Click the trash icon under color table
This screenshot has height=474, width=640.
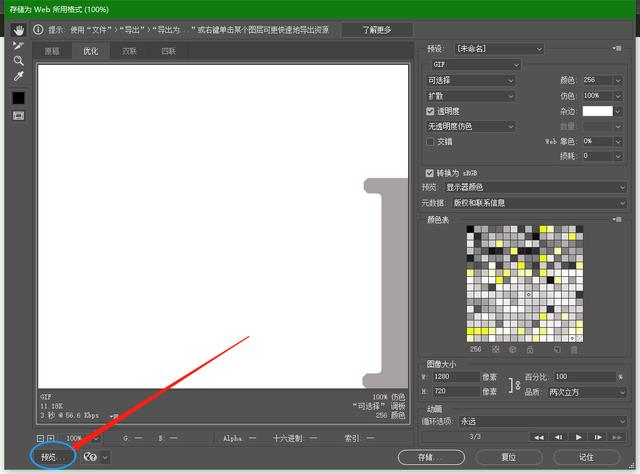click(574, 350)
